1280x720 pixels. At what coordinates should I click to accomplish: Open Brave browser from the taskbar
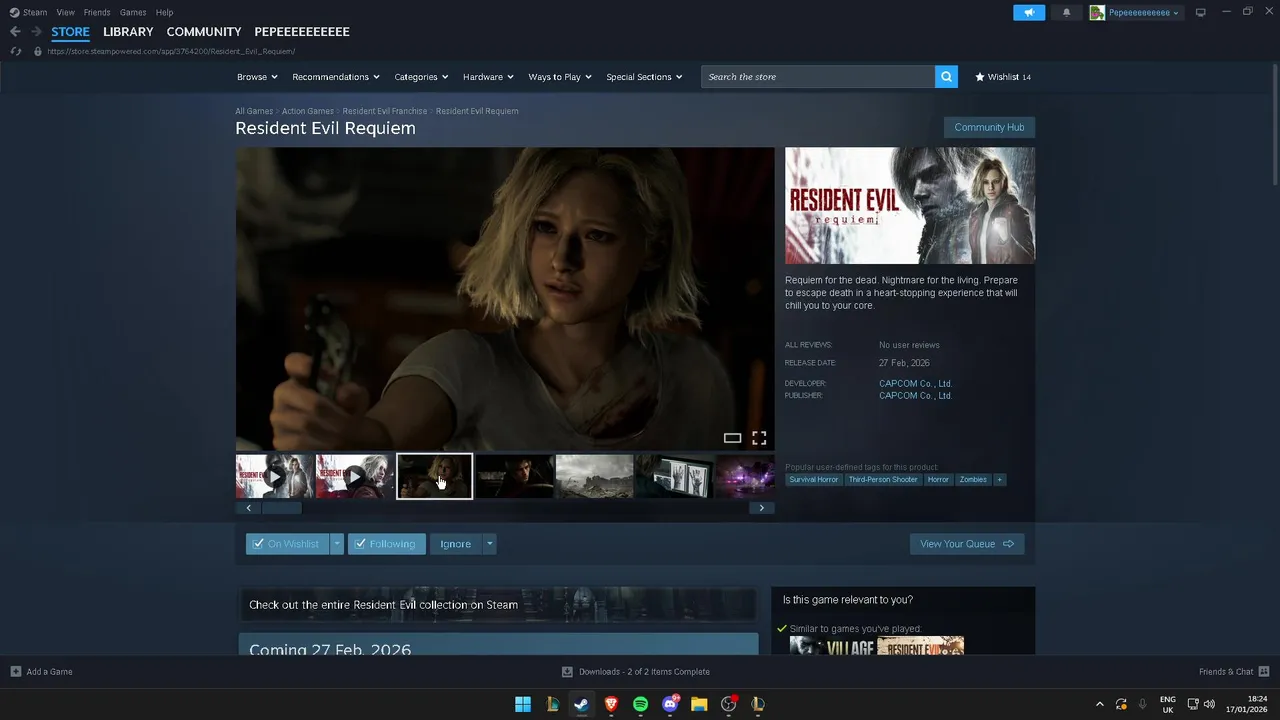tap(611, 704)
